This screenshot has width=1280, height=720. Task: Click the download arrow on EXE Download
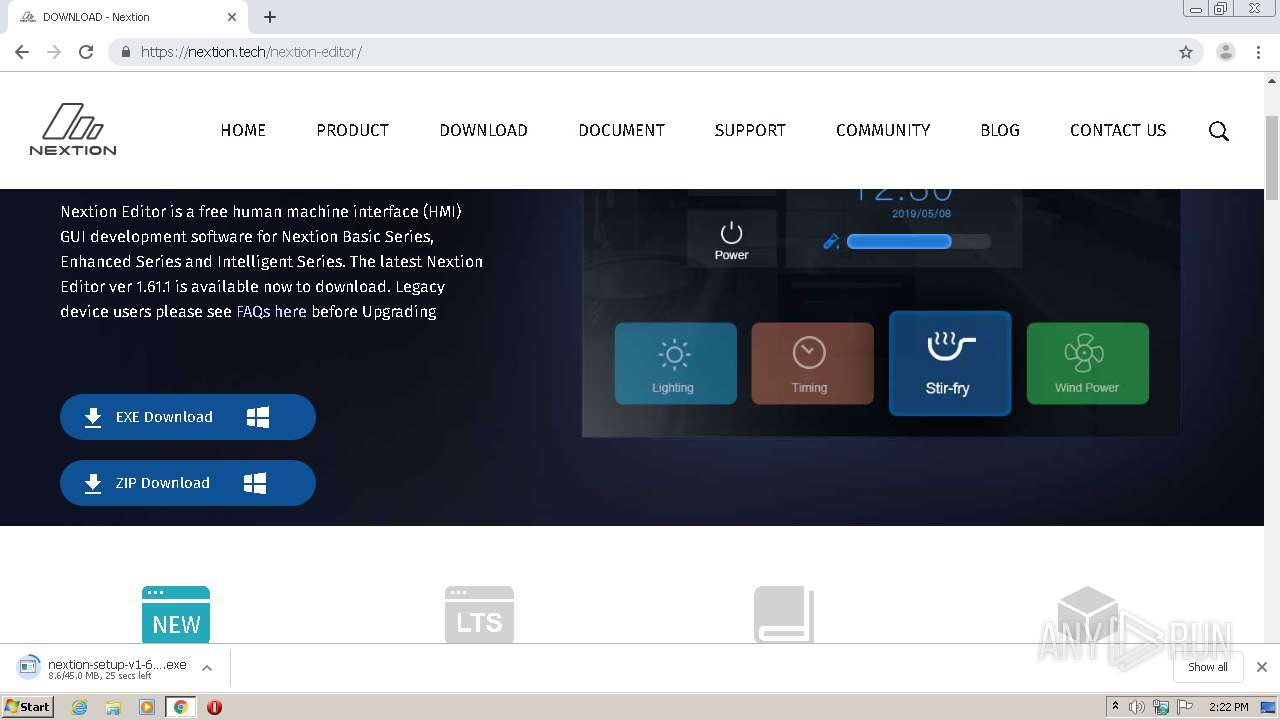(x=93, y=417)
